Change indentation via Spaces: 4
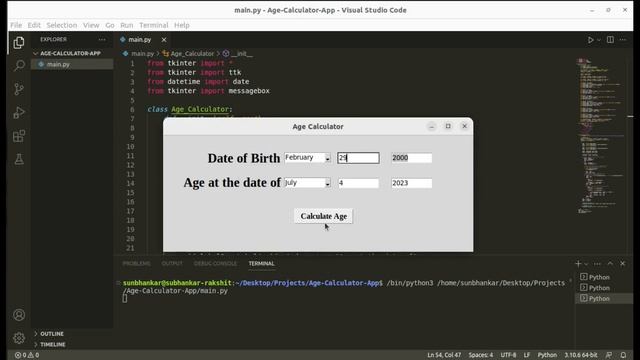 coord(480,355)
